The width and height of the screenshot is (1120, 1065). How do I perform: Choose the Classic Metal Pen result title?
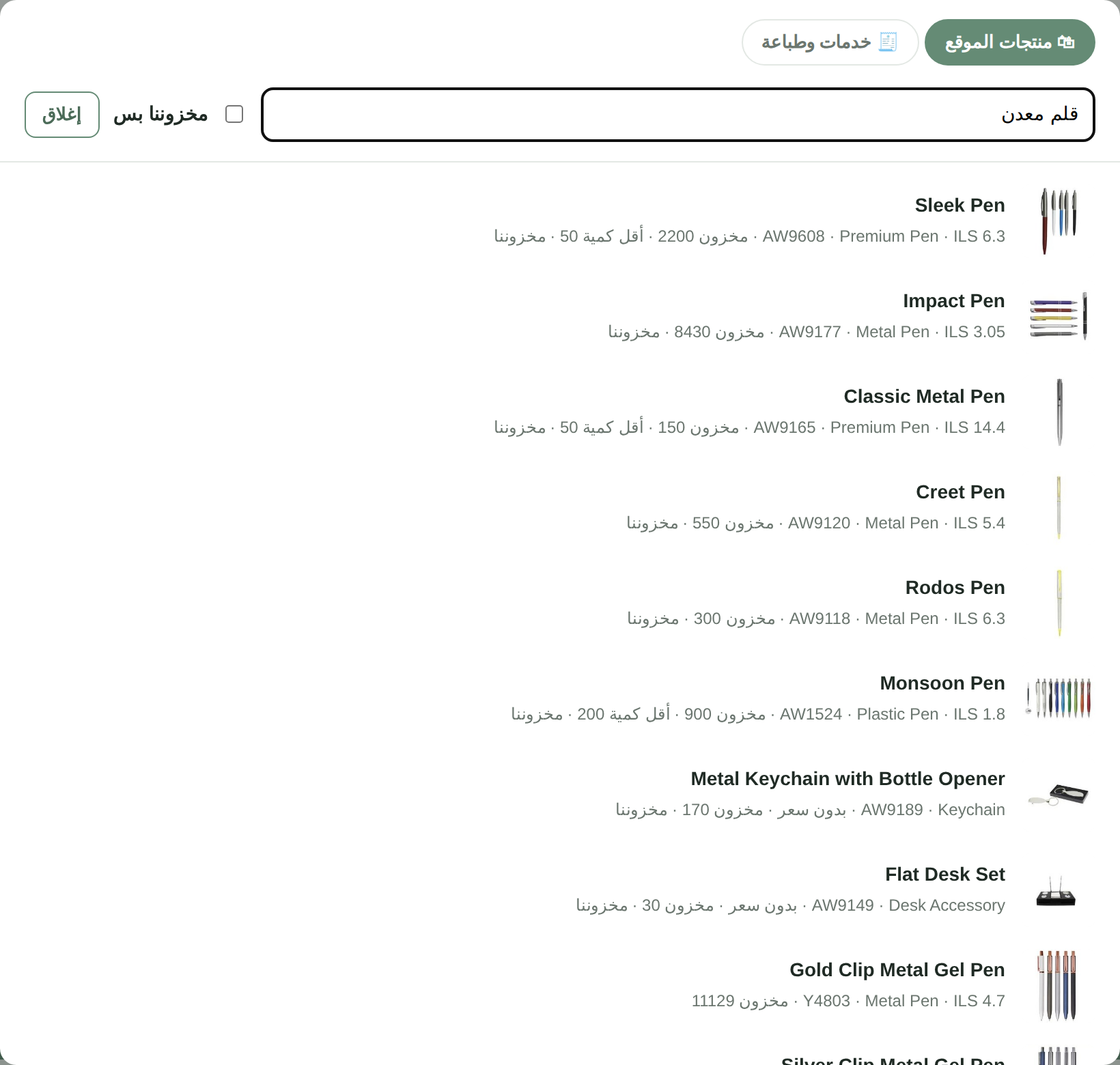tap(924, 396)
